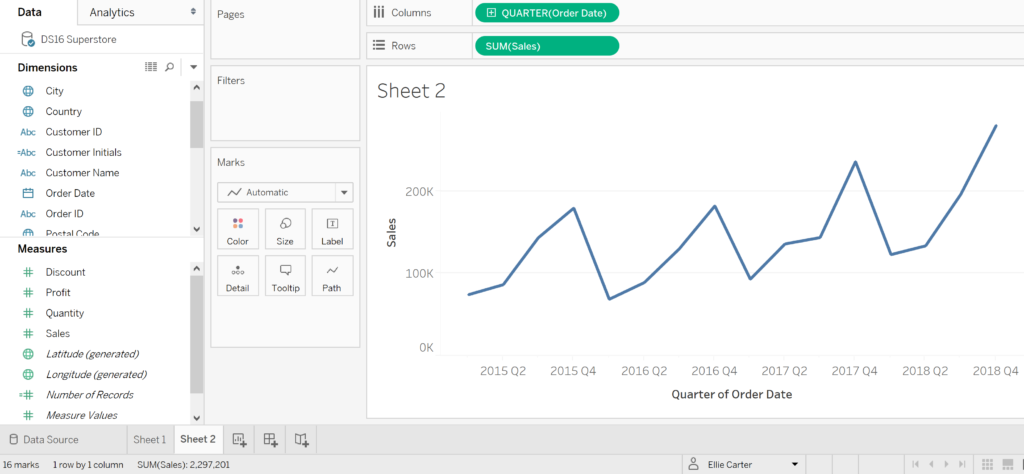Click the Tooltip marks button
This screenshot has height=474, width=1024.
pyautogui.click(x=285, y=276)
